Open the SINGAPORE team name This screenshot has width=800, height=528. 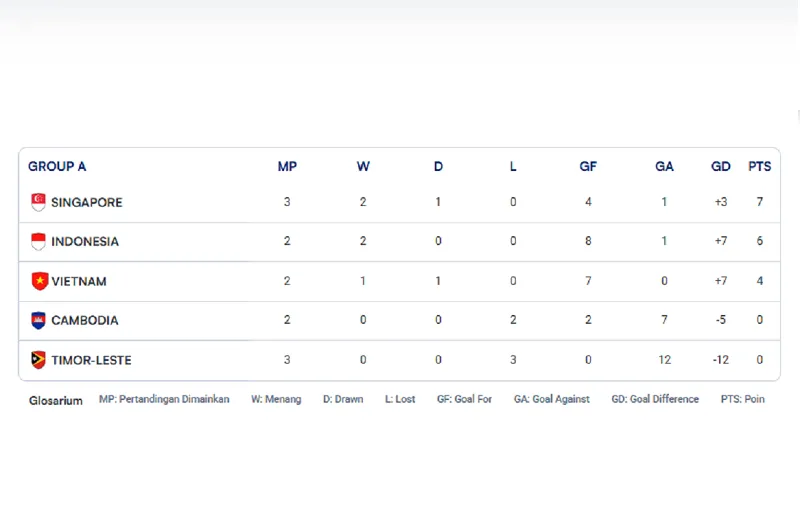pyautogui.click(x=87, y=203)
